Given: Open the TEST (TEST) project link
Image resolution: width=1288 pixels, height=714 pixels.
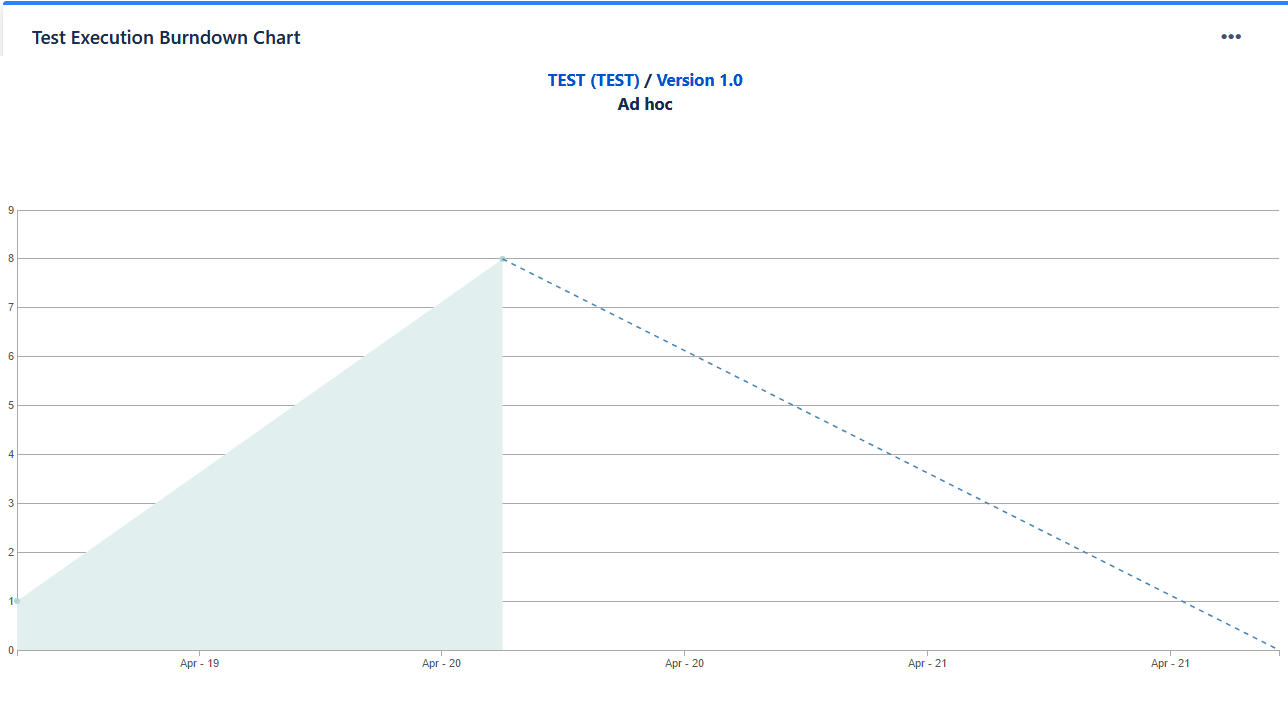Looking at the screenshot, I should [593, 80].
